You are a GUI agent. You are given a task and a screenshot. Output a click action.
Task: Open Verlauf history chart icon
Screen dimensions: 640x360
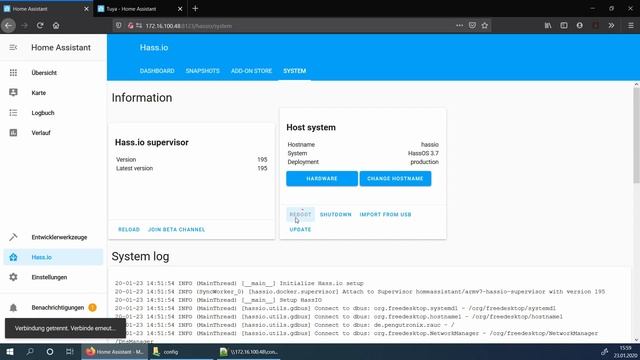pos(13,133)
